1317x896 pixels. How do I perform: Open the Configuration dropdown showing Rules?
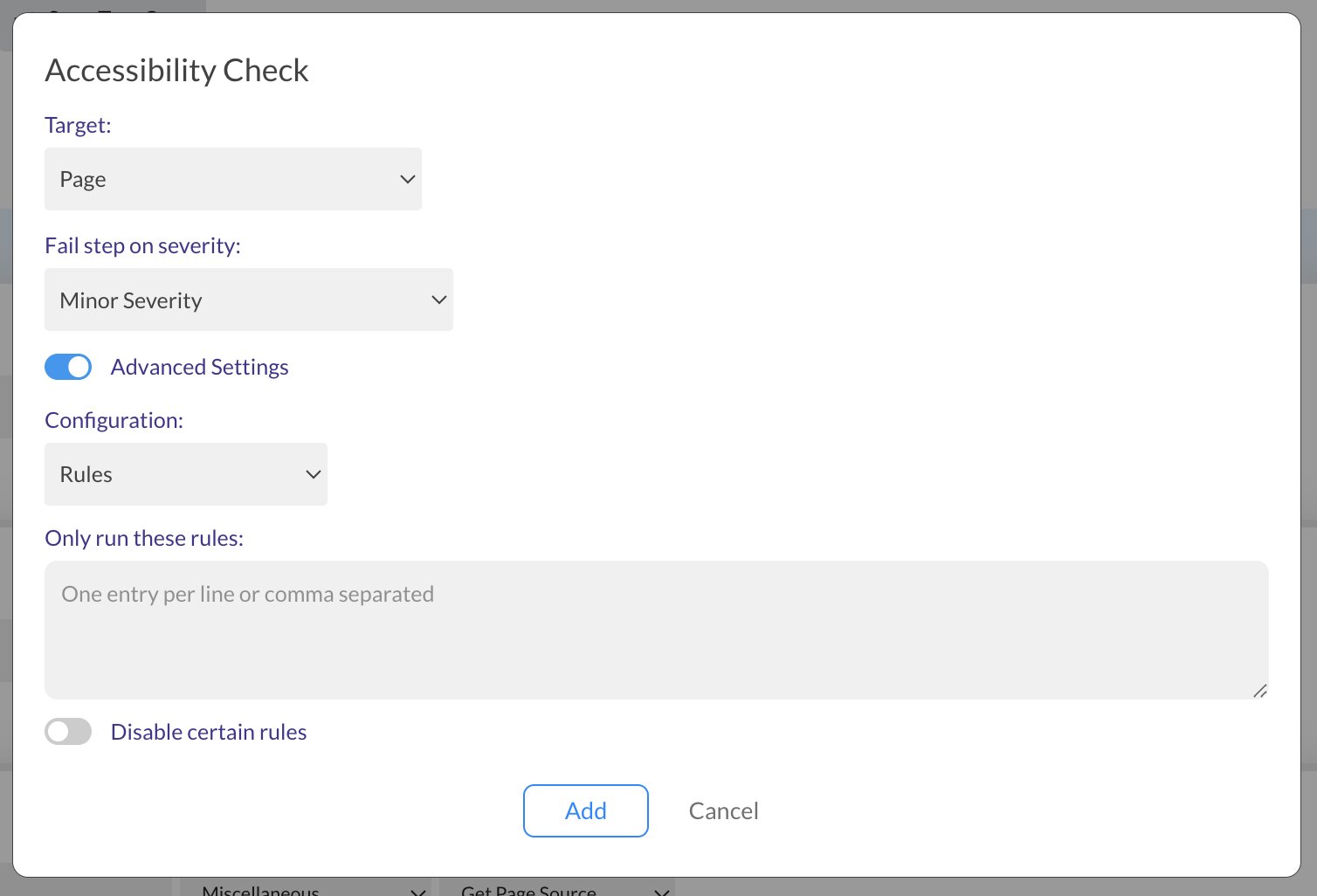click(185, 473)
